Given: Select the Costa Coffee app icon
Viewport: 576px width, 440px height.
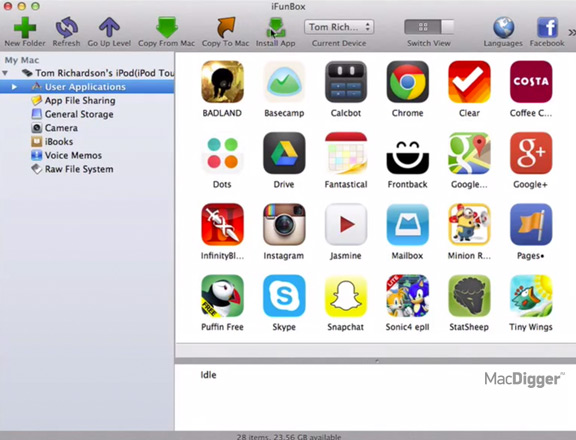Looking at the screenshot, I should (x=531, y=82).
